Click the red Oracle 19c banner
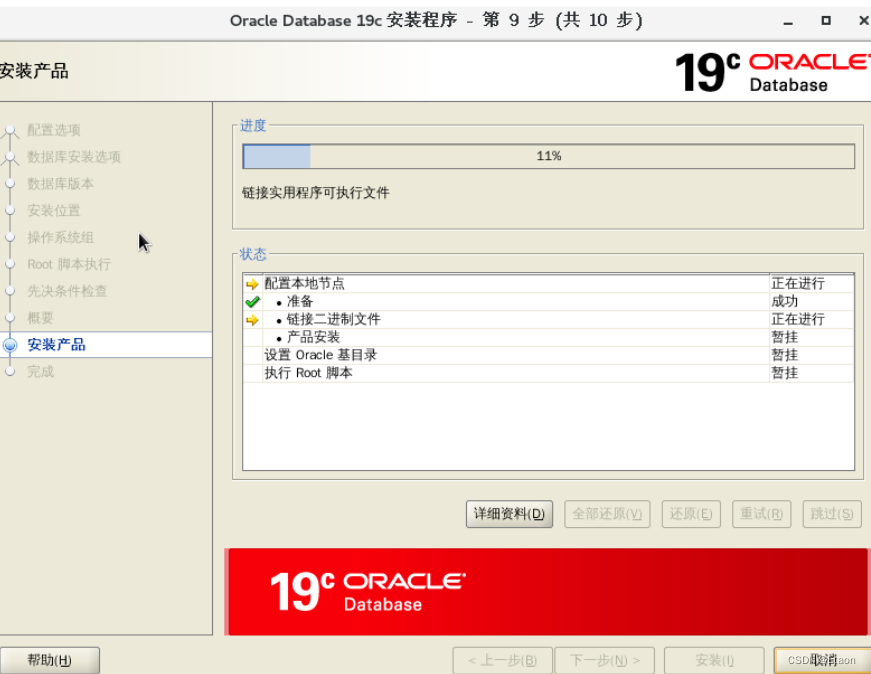 pos(547,592)
